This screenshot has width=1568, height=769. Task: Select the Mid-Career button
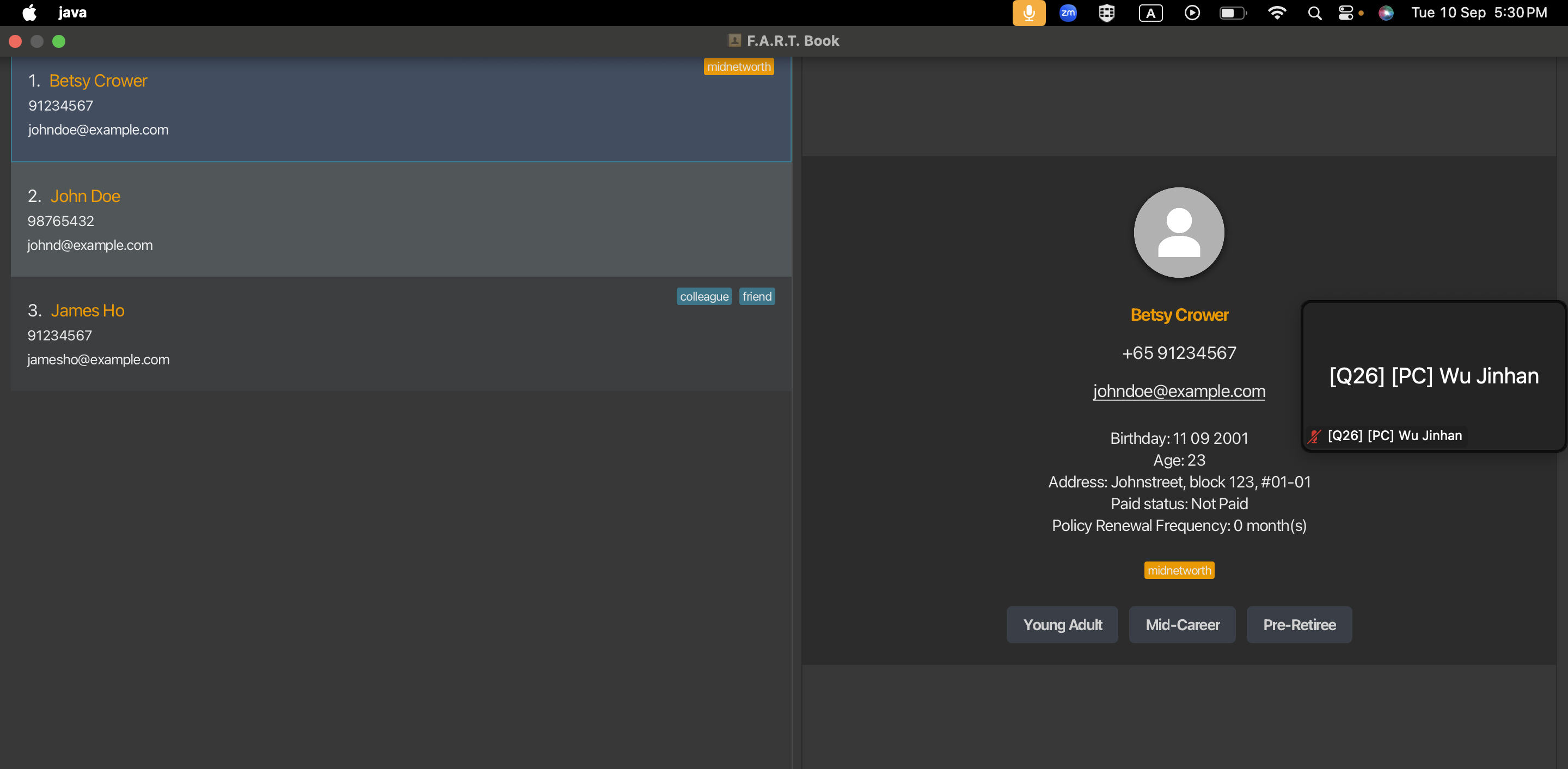pos(1181,625)
